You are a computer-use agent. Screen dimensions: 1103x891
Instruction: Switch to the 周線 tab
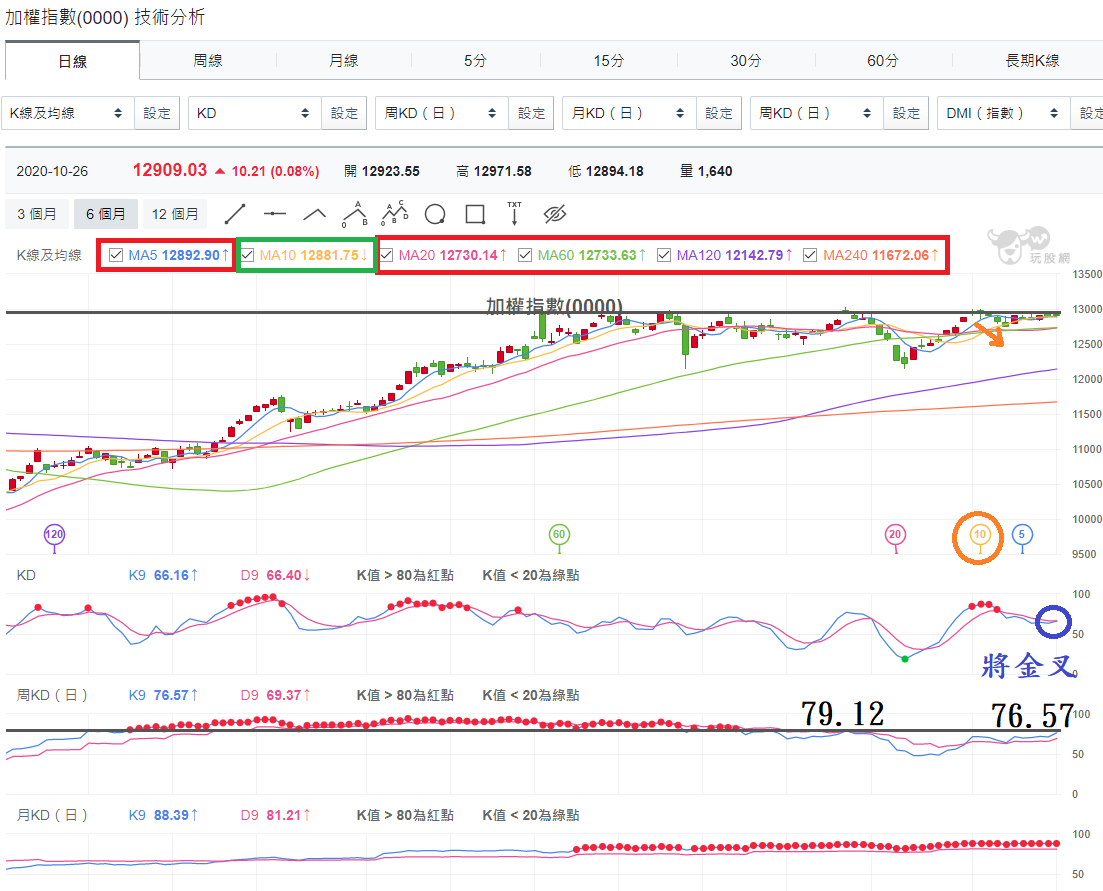(x=208, y=60)
